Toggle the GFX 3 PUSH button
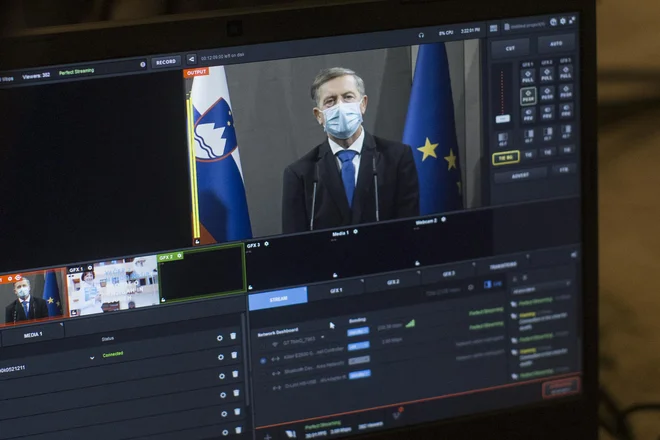660x440 pixels. pos(566,92)
